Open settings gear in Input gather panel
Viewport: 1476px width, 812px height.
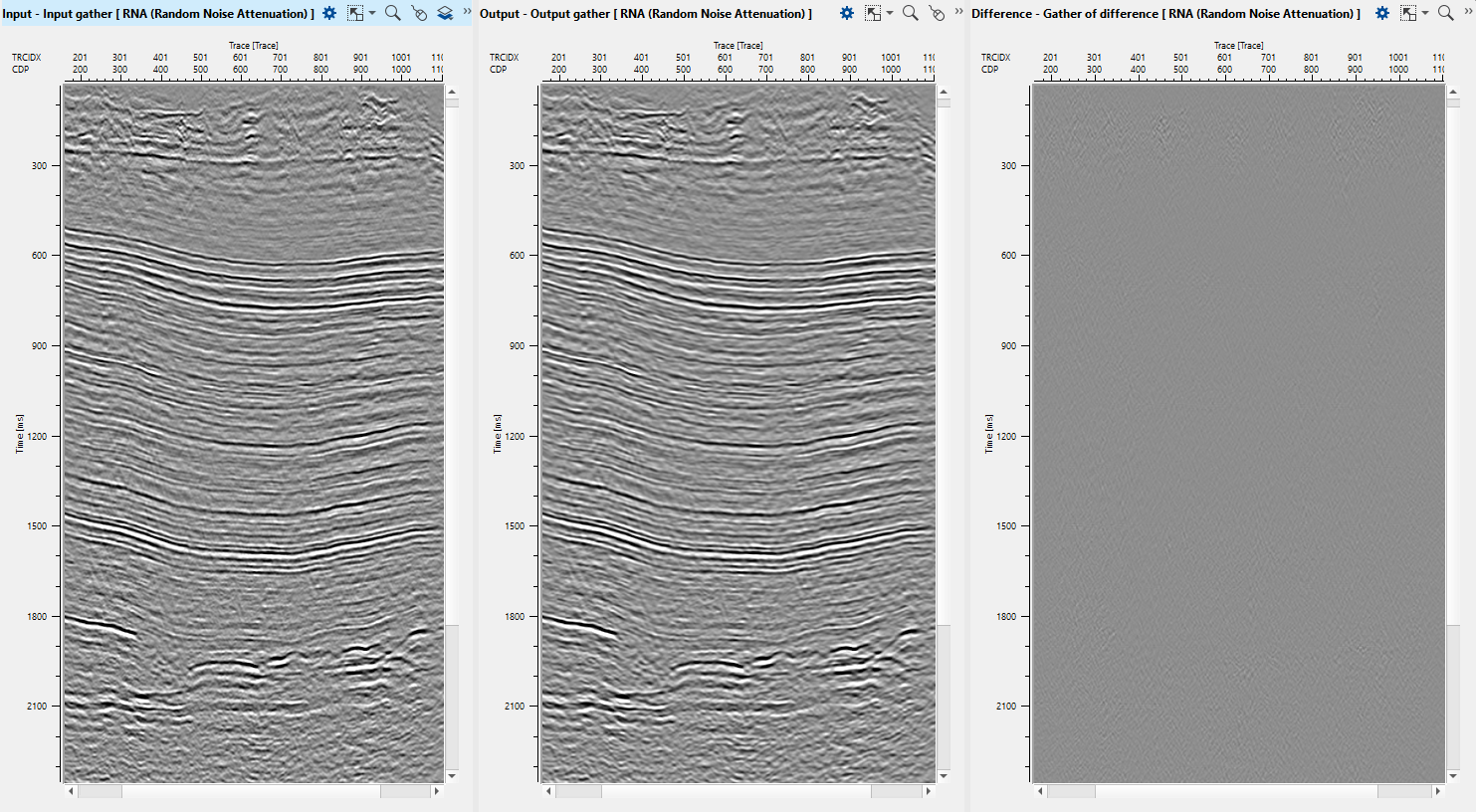tap(329, 14)
